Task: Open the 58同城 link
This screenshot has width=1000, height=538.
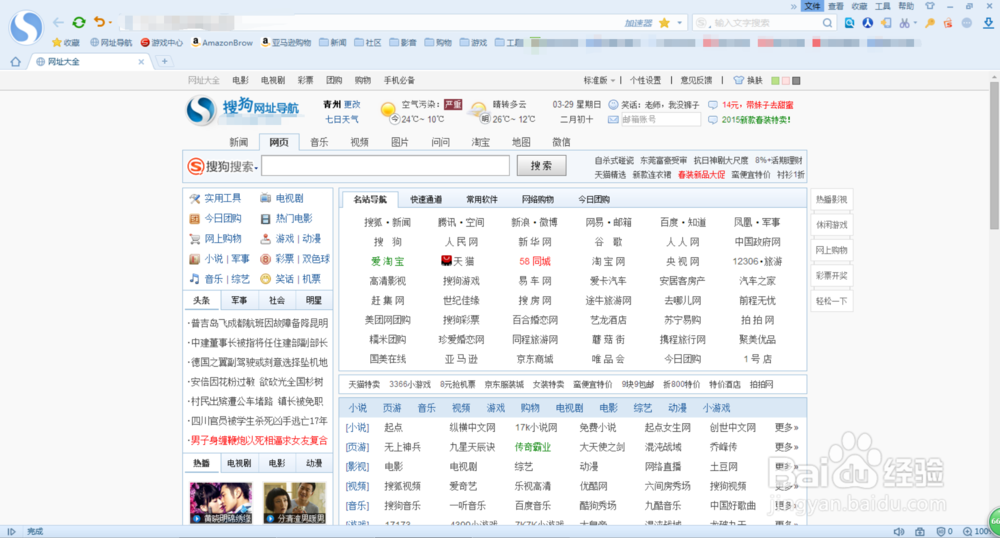Action: click(534, 261)
